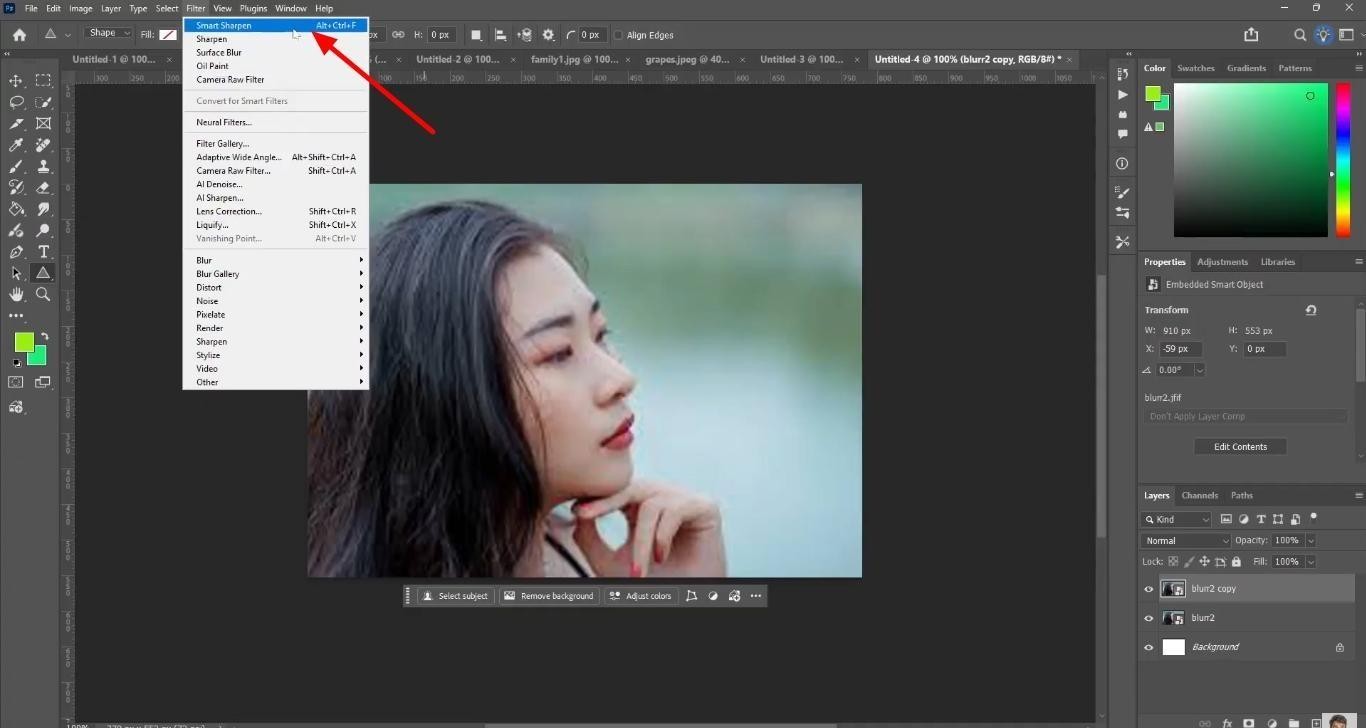Choose Liquify from Filter menu

276,225
